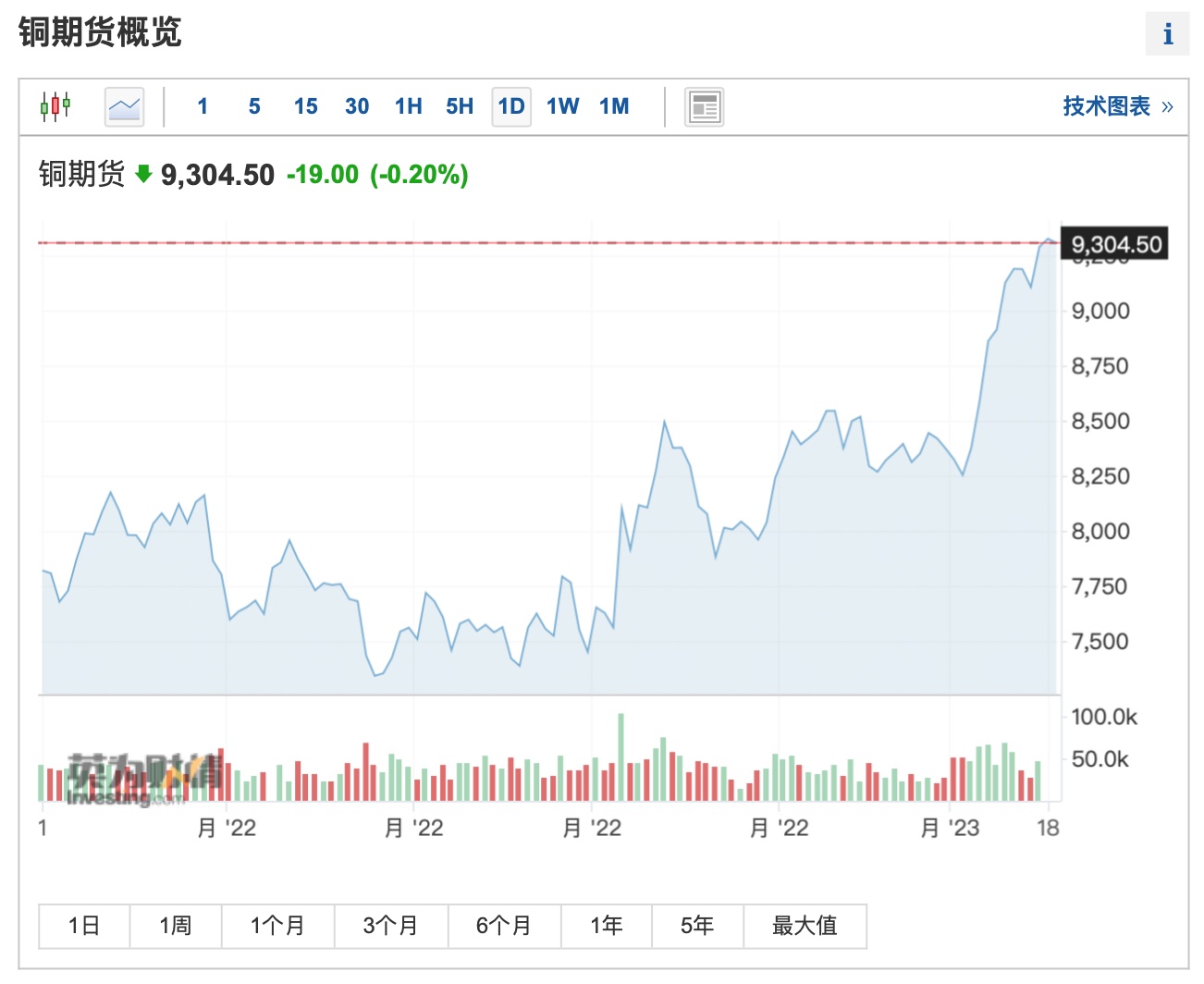
Task: Select the area line chart icon
Action: click(x=124, y=106)
